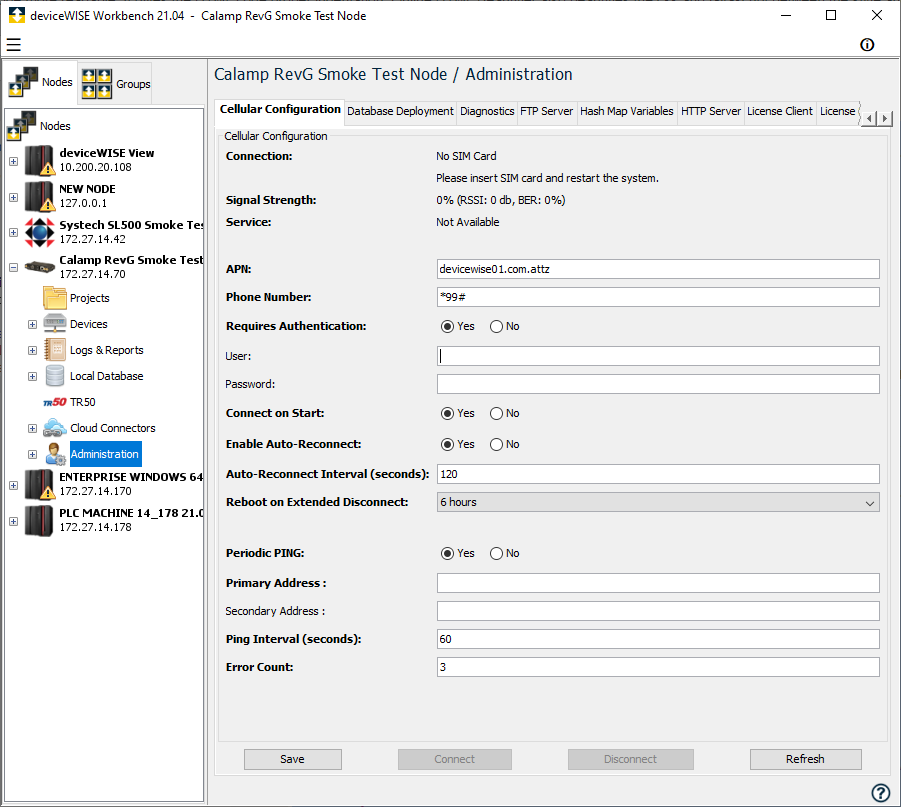Click the Phone Number field
This screenshot has width=901, height=807.
658,297
